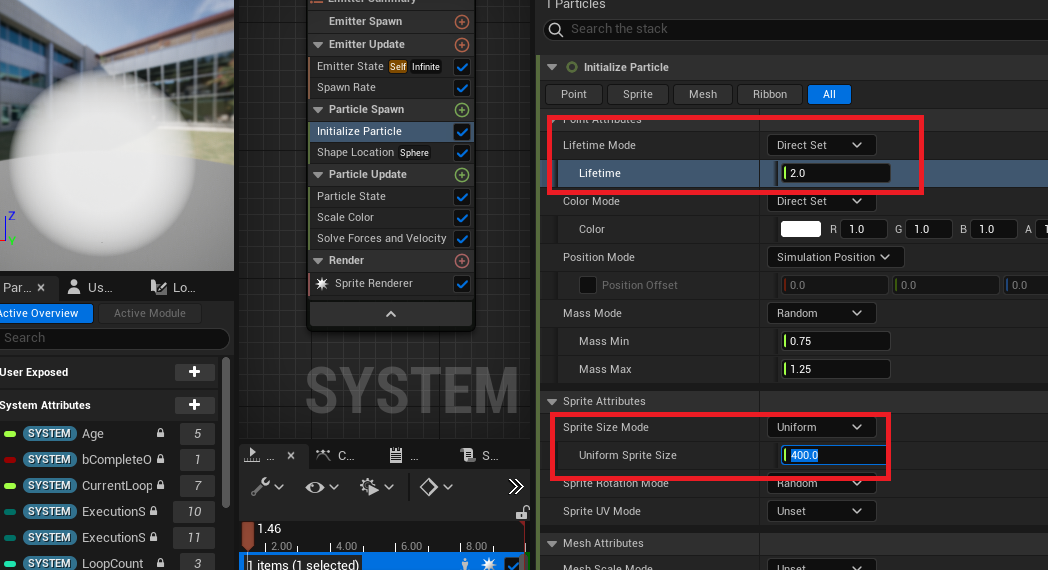Open the Color Mode dropdown
1048x570 pixels.
click(821, 201)
